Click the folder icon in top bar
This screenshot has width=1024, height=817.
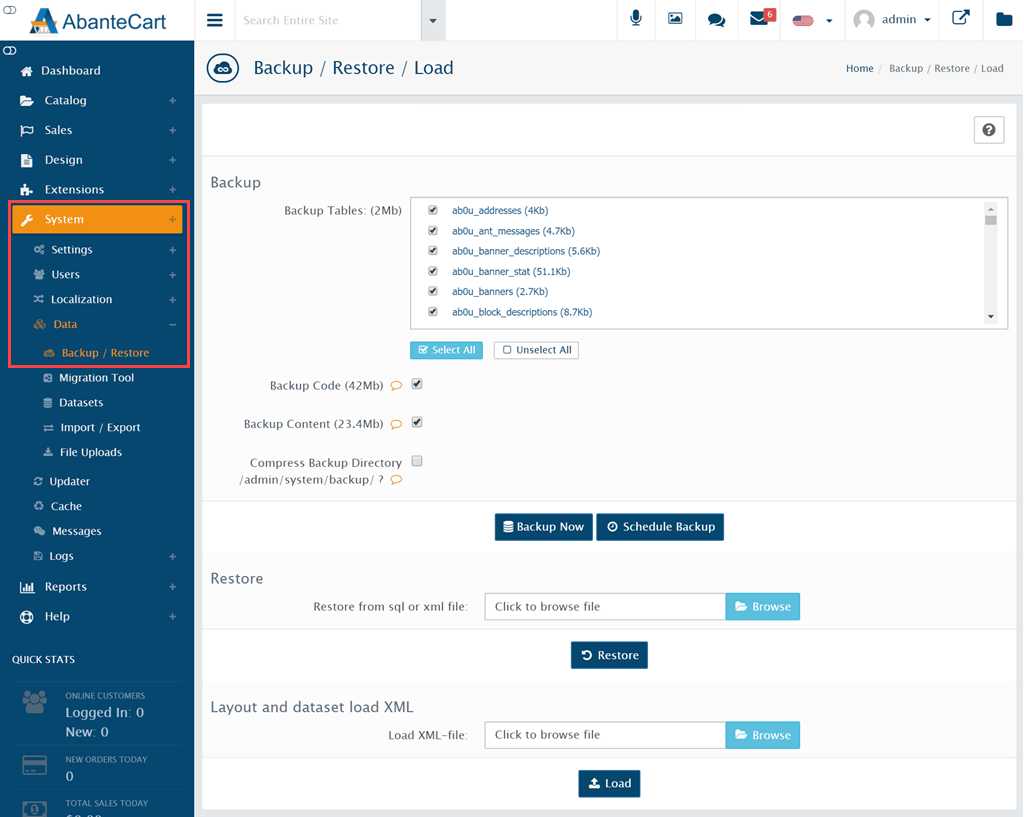coord(1004,19)
